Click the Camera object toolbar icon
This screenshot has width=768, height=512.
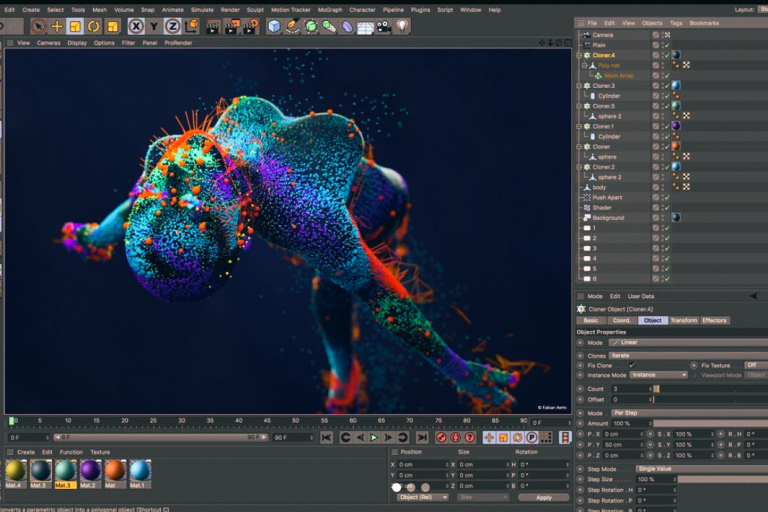(x=383, y=26)
